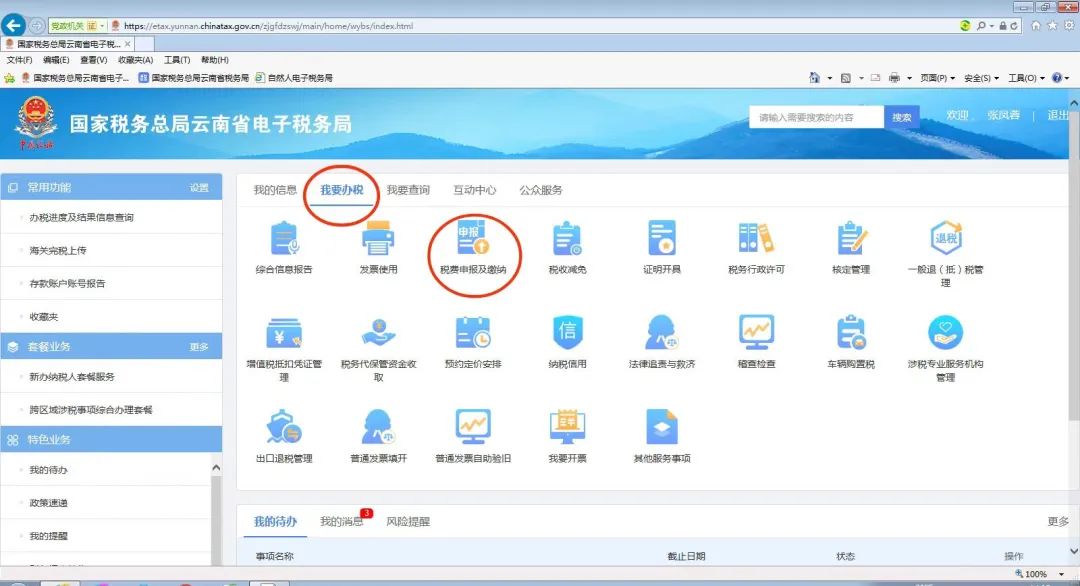Open the 车辆购置税 icon
This screenshot has width=1080, height=586.
click(851, 333)
